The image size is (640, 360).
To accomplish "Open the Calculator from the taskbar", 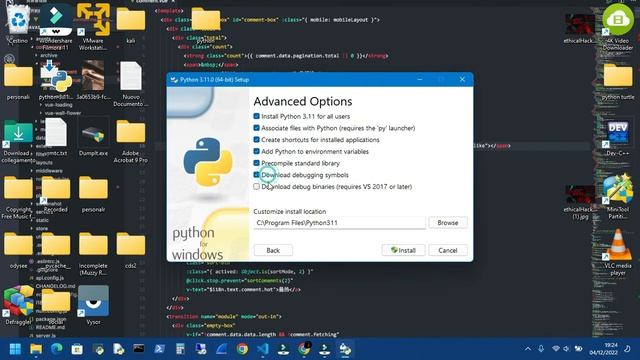I will [x=180, y=349].
